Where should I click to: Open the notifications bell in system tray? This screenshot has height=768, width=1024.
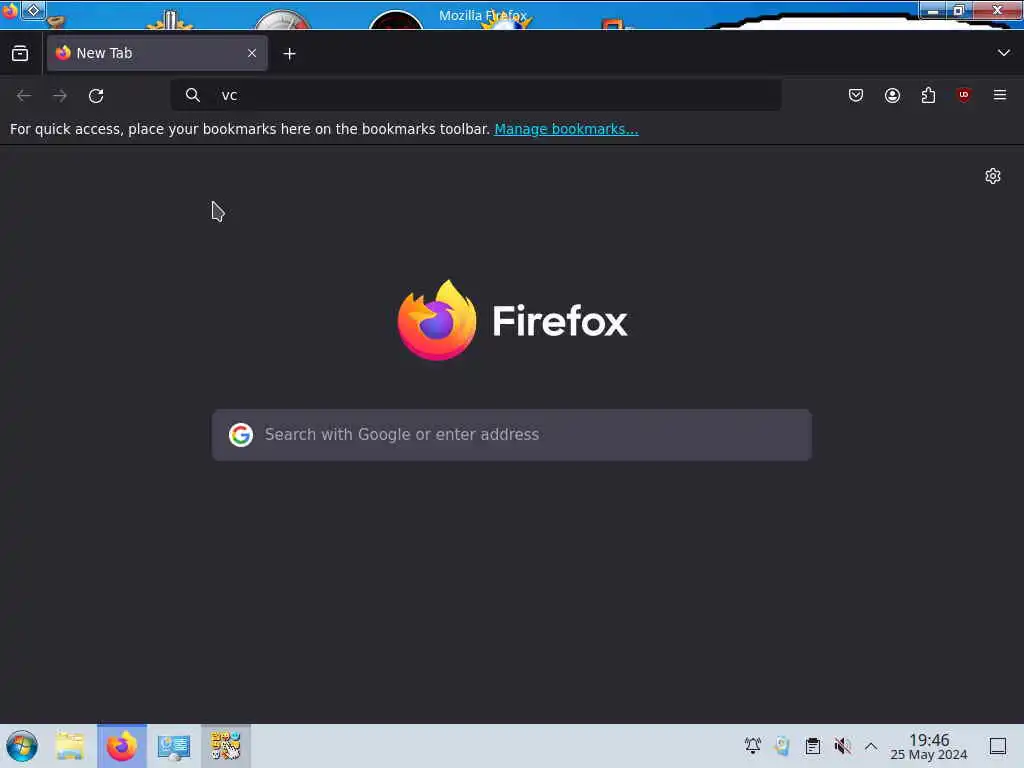point(752,746)
